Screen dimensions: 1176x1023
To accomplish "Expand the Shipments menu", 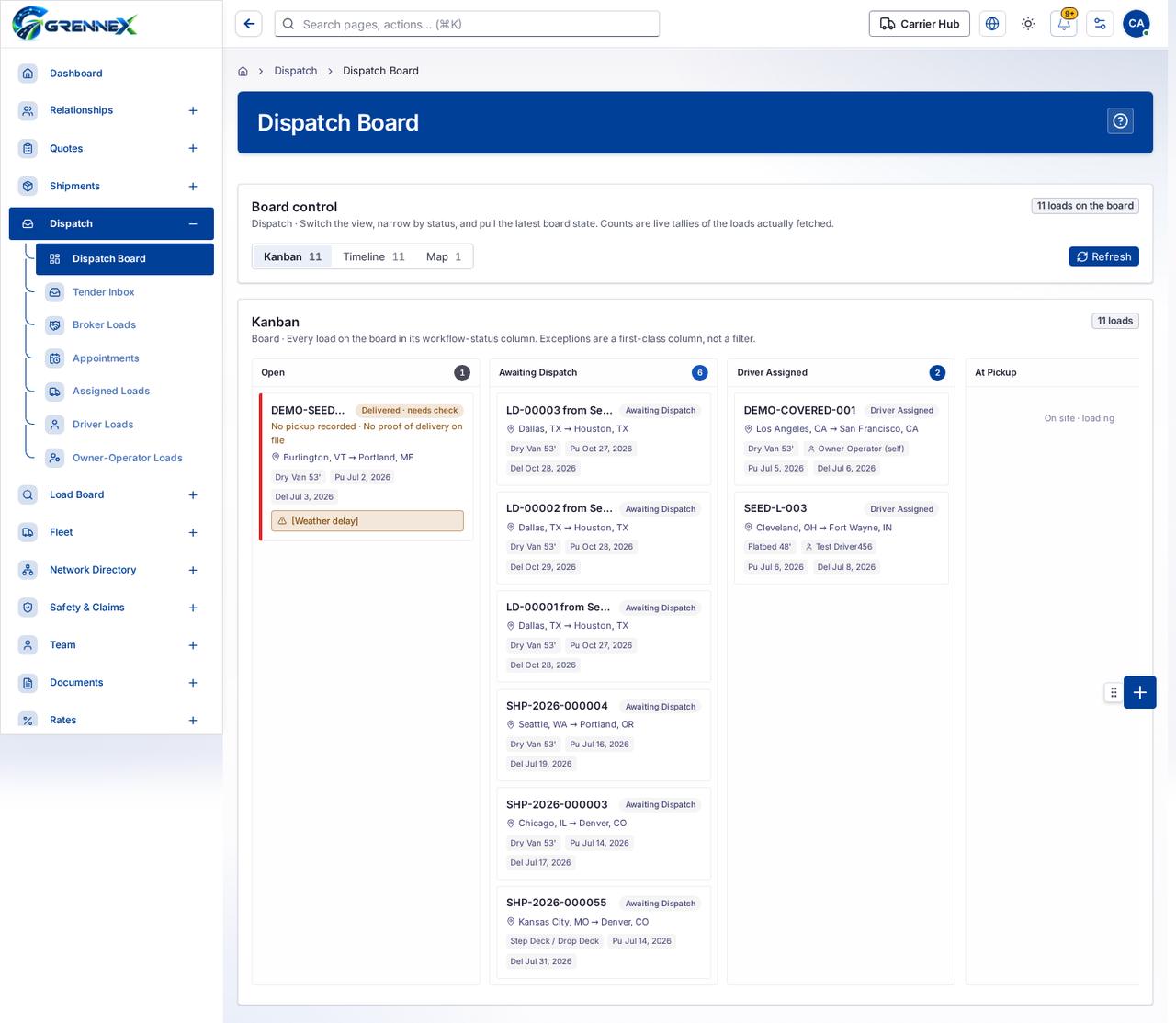I will (193, 187).
